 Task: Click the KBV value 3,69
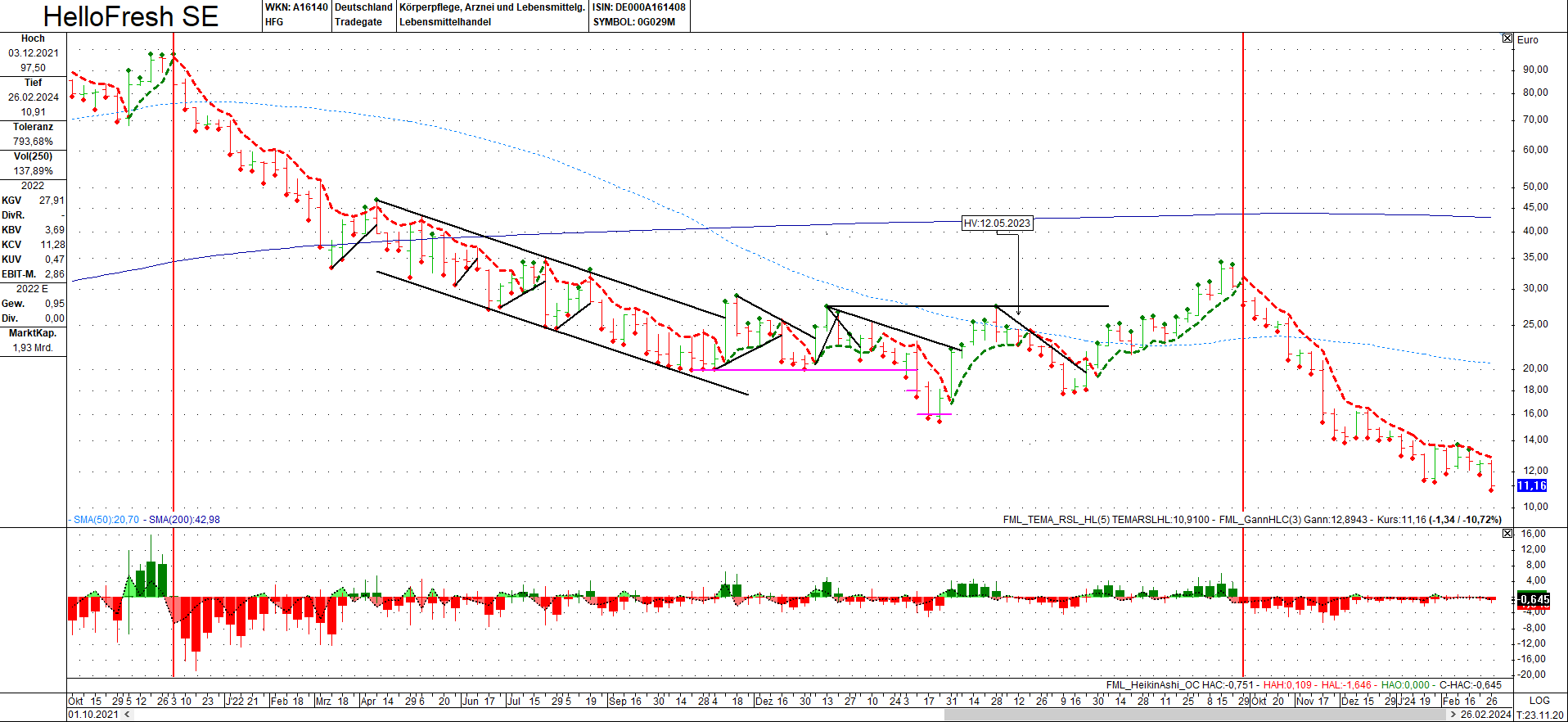tap(55, 230)
